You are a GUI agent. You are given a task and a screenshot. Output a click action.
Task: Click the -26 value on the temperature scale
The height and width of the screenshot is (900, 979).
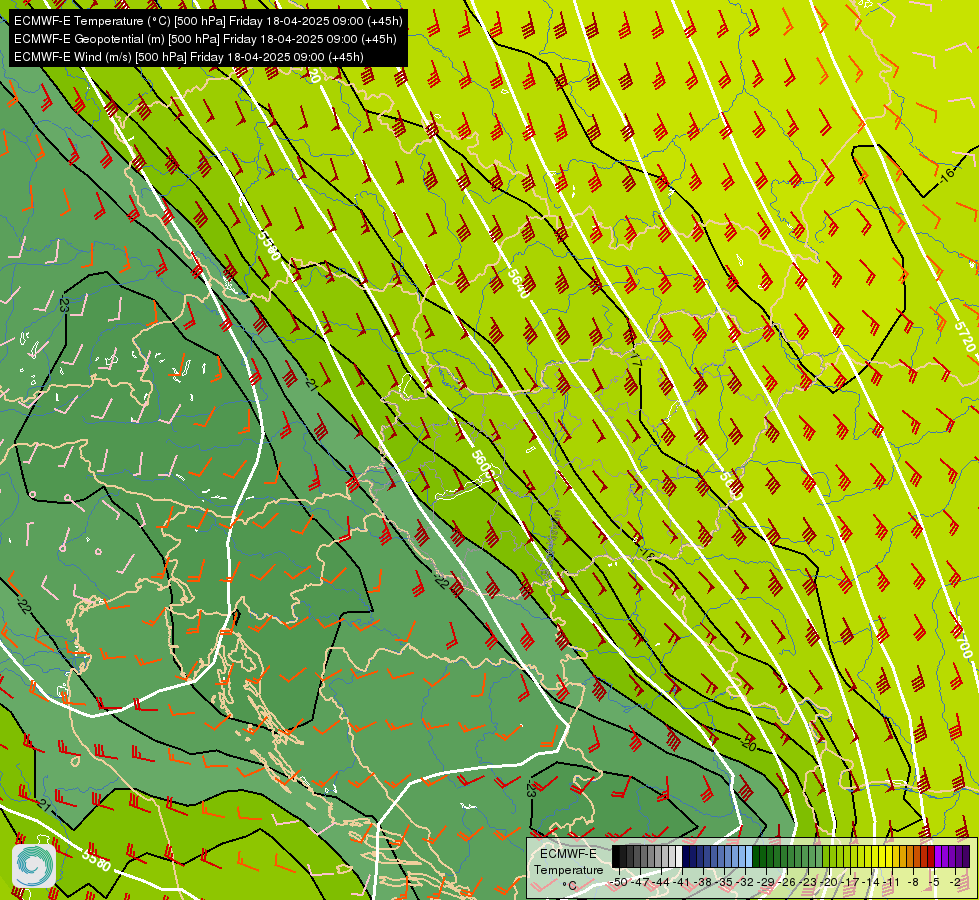tap(787, 882)
